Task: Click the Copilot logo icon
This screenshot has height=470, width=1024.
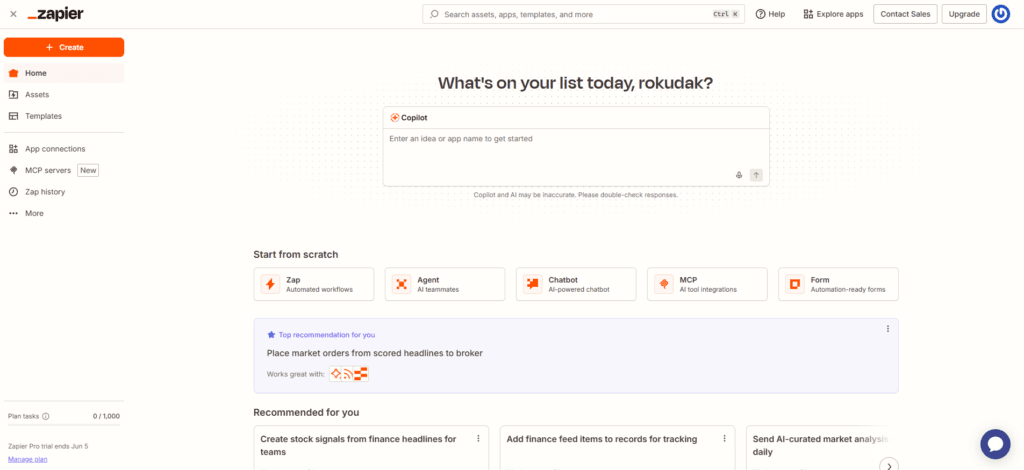Action: pos(394,118)
